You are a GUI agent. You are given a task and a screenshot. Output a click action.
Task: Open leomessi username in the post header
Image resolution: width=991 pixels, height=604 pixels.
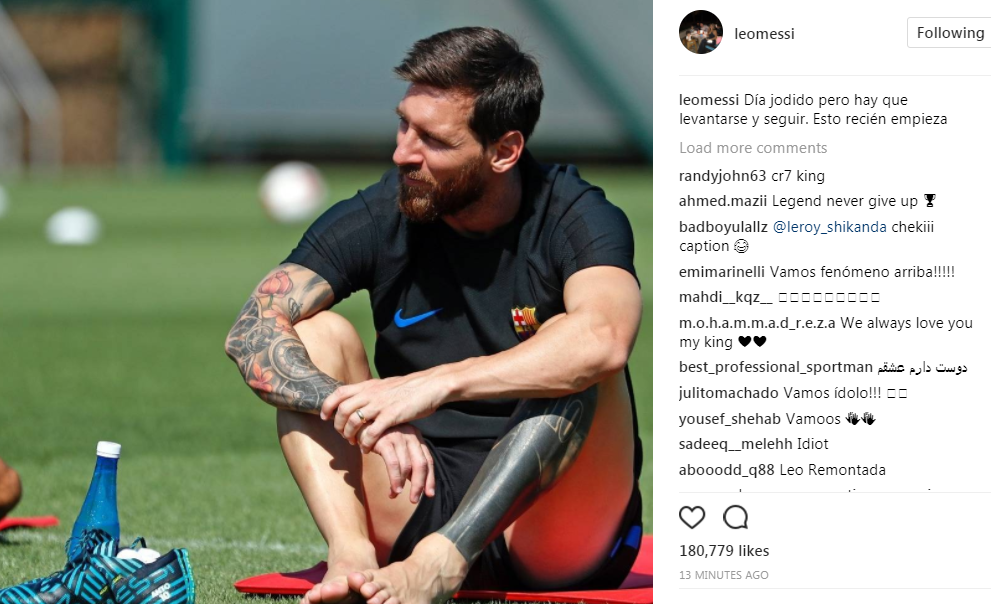(x=764, y=34)
